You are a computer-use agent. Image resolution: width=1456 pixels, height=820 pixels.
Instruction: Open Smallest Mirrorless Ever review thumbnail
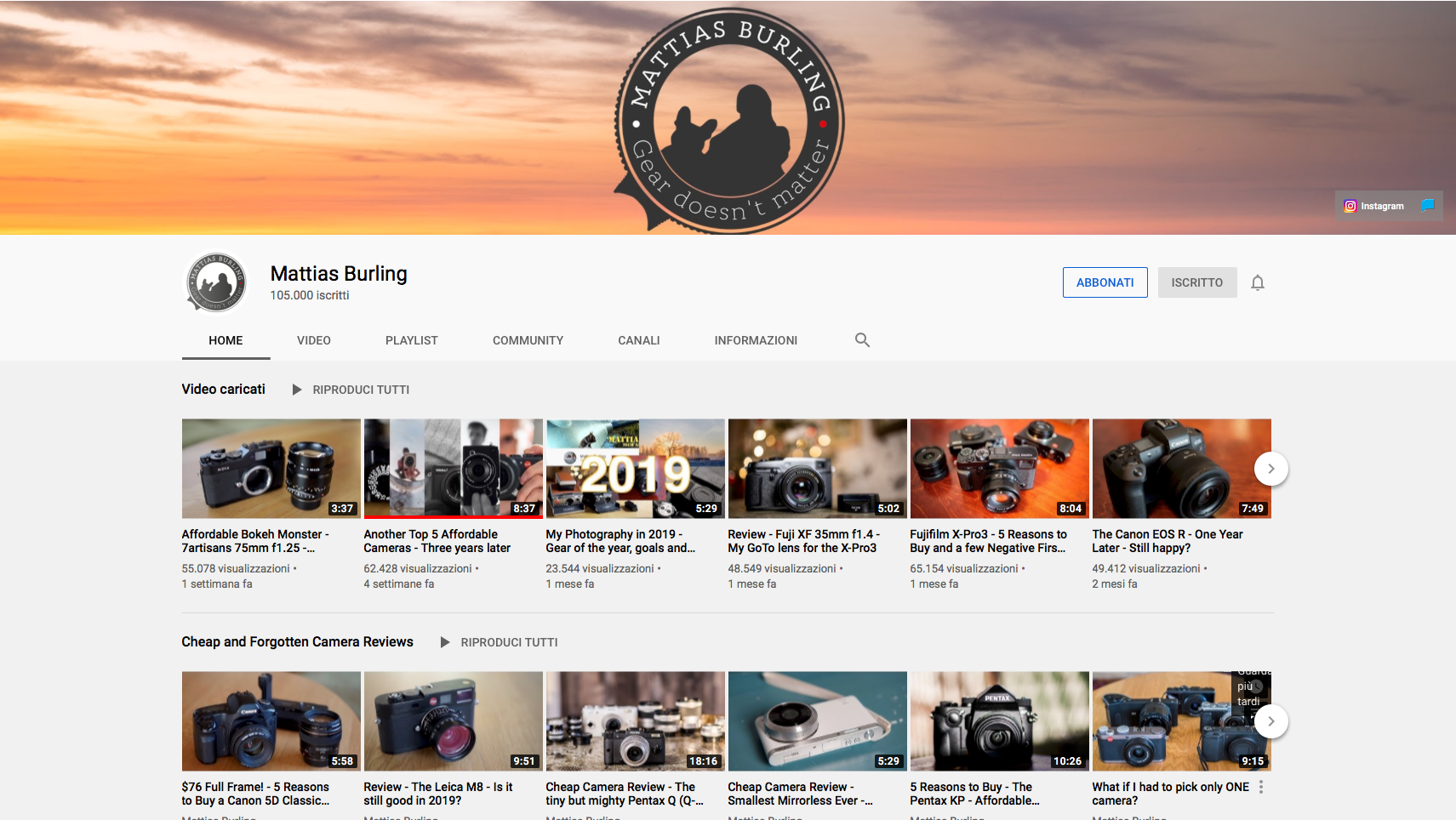pyautogui.click(x=818, y=721)
